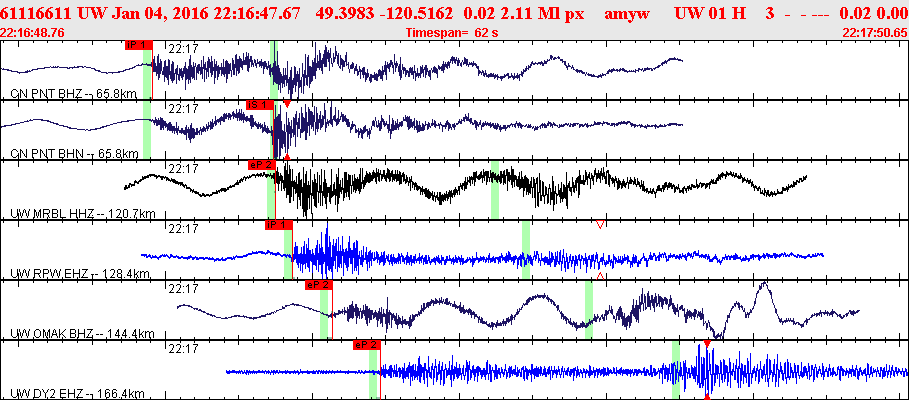Click the red P pick flag on MRBL HHZ

[x=260, y=164]
